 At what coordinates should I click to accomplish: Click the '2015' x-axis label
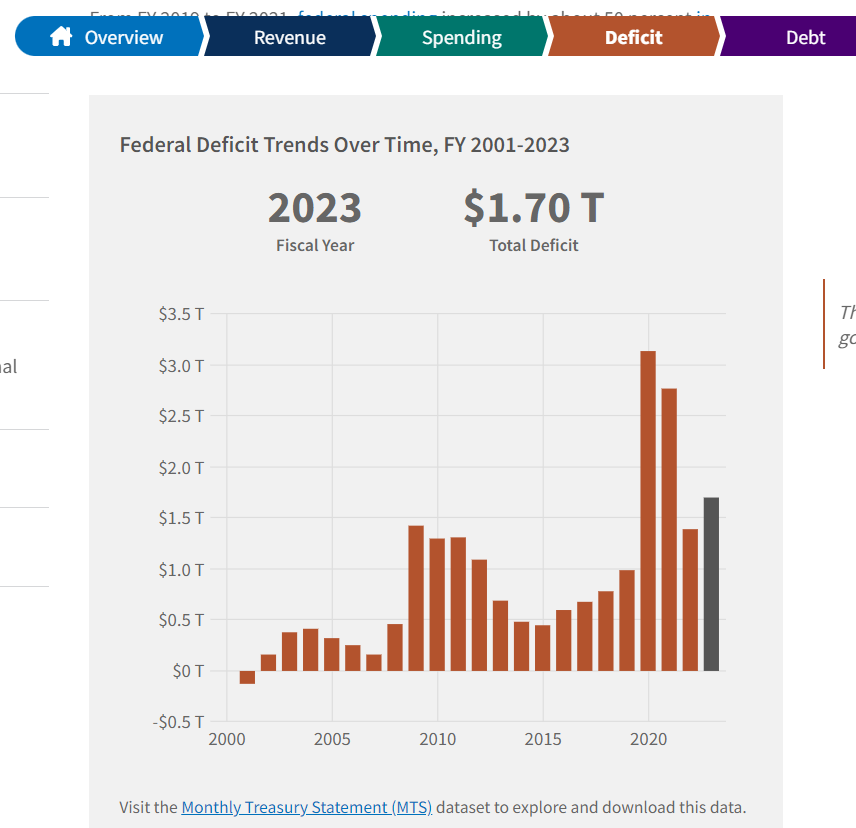pyautogui.click(x=543, y=739)
